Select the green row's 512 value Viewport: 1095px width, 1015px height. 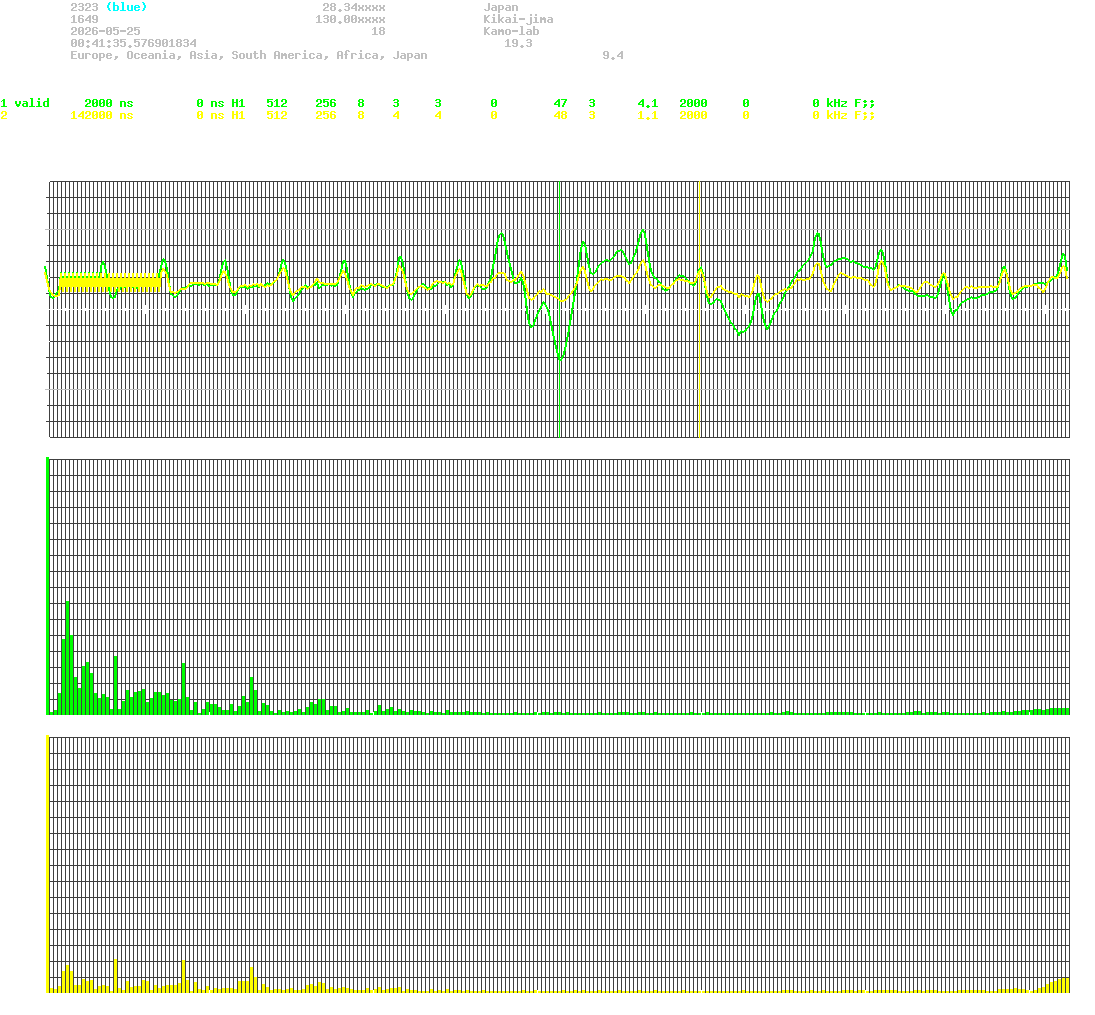point(277,103)
